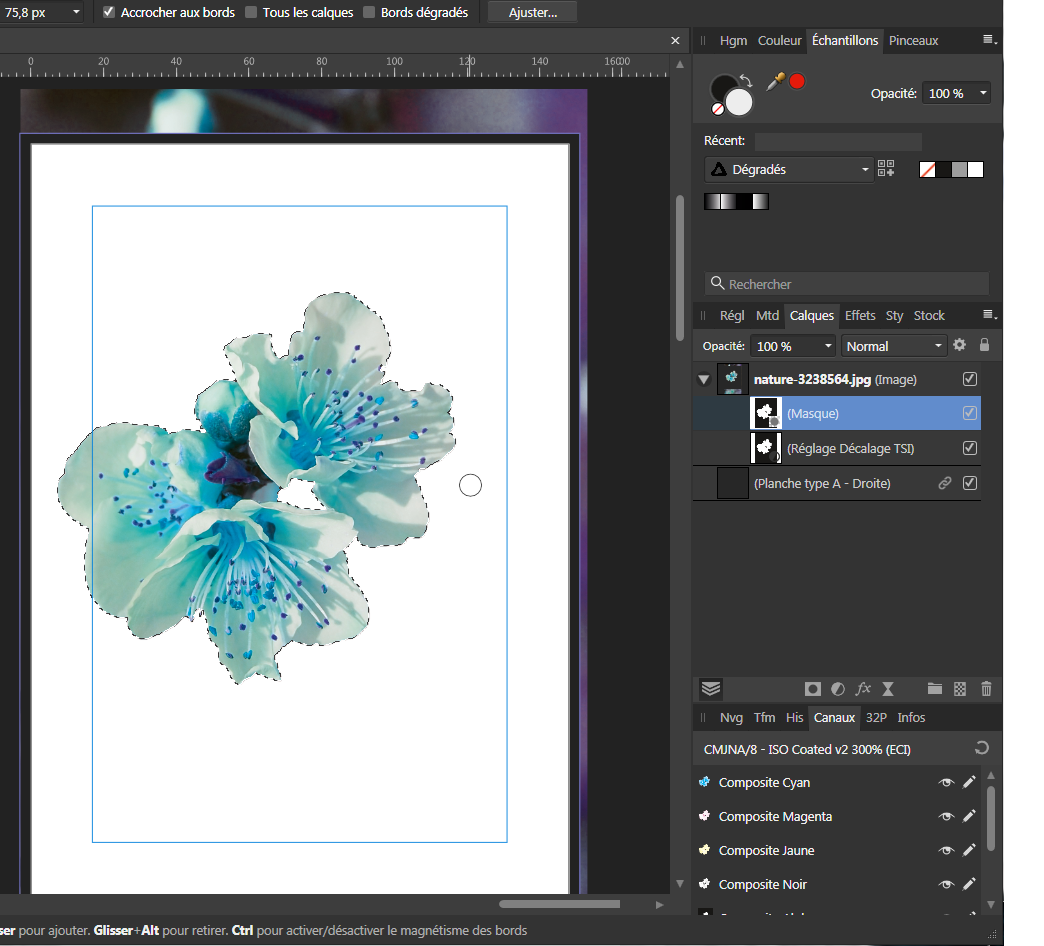
Task: Delete selected layer with trash icon
Action: coord(986,689)
